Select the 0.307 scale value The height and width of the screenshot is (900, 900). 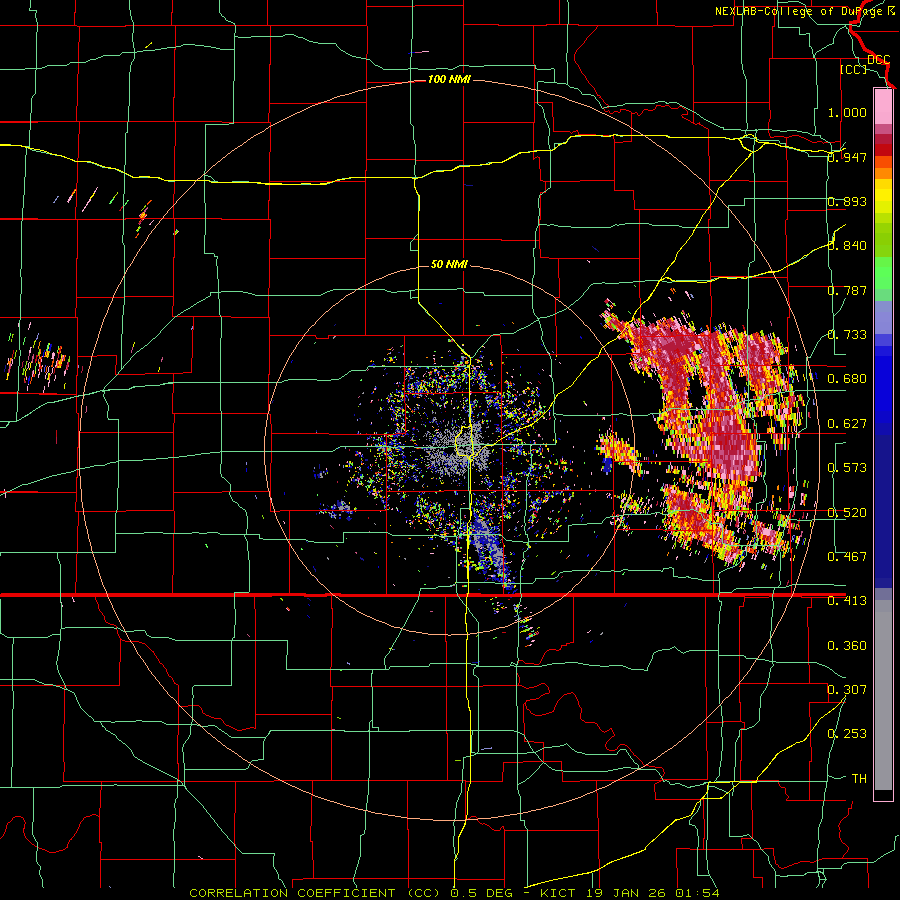[847, 690]
